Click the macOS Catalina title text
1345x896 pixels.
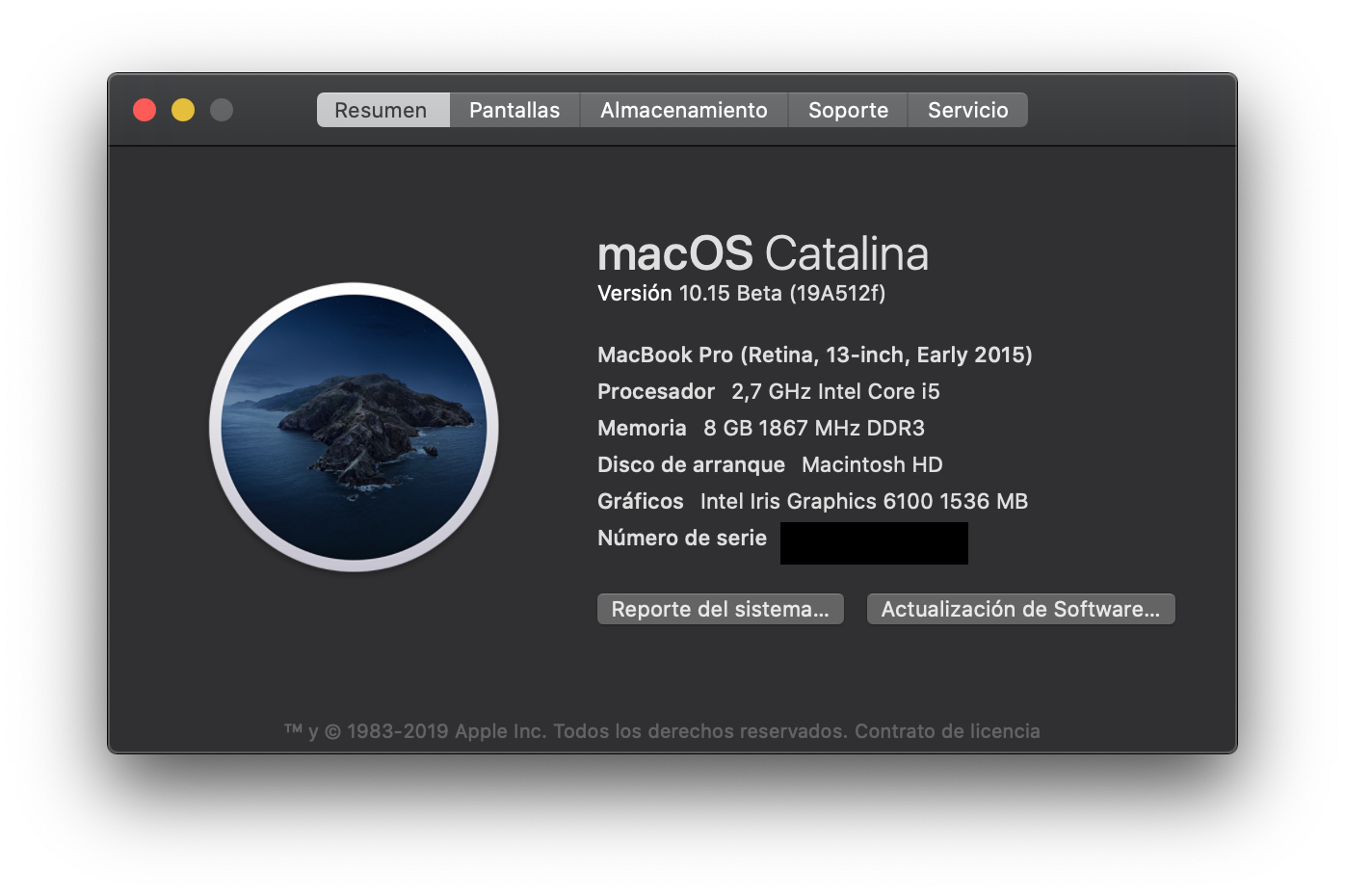[x=762, y=252]
